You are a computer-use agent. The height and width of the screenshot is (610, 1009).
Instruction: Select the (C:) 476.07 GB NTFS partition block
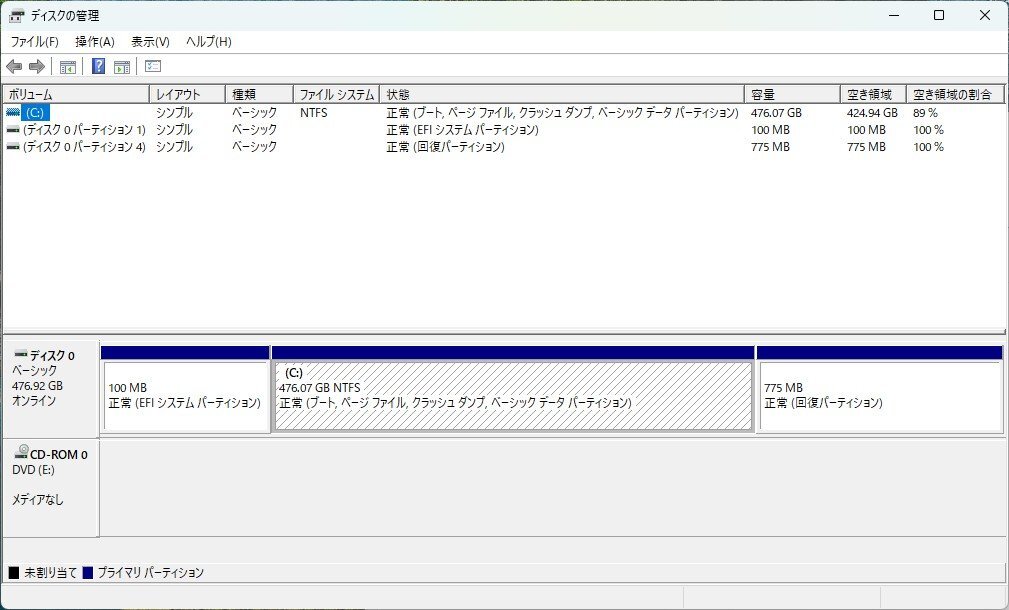[x=513, y=390]
